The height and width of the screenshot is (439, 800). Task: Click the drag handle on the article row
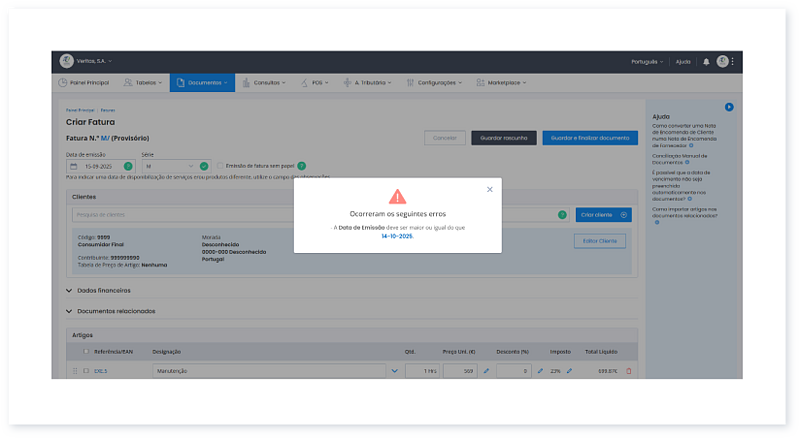[x=74, y=371]
